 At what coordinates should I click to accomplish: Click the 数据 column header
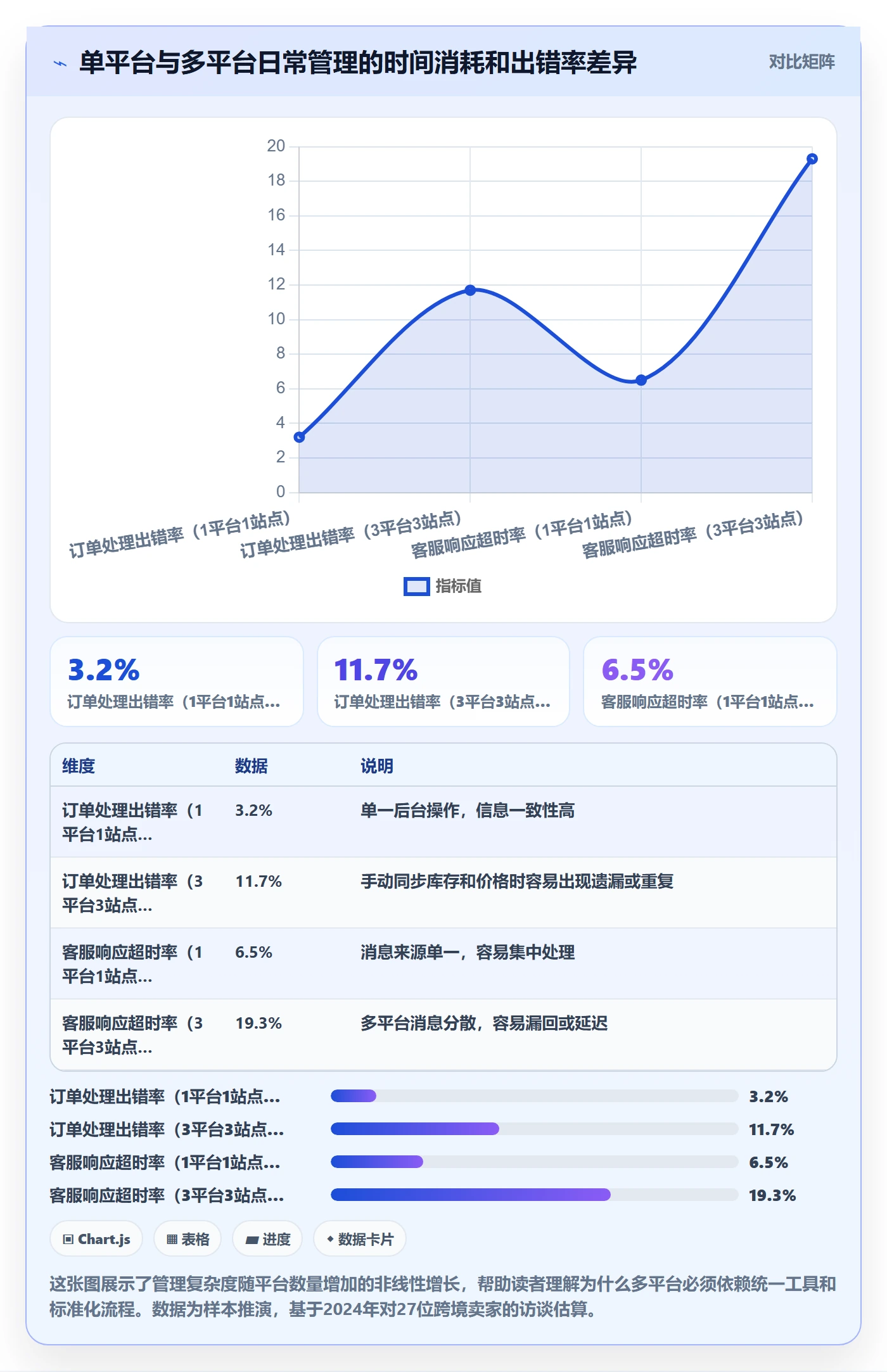[252, 766]
